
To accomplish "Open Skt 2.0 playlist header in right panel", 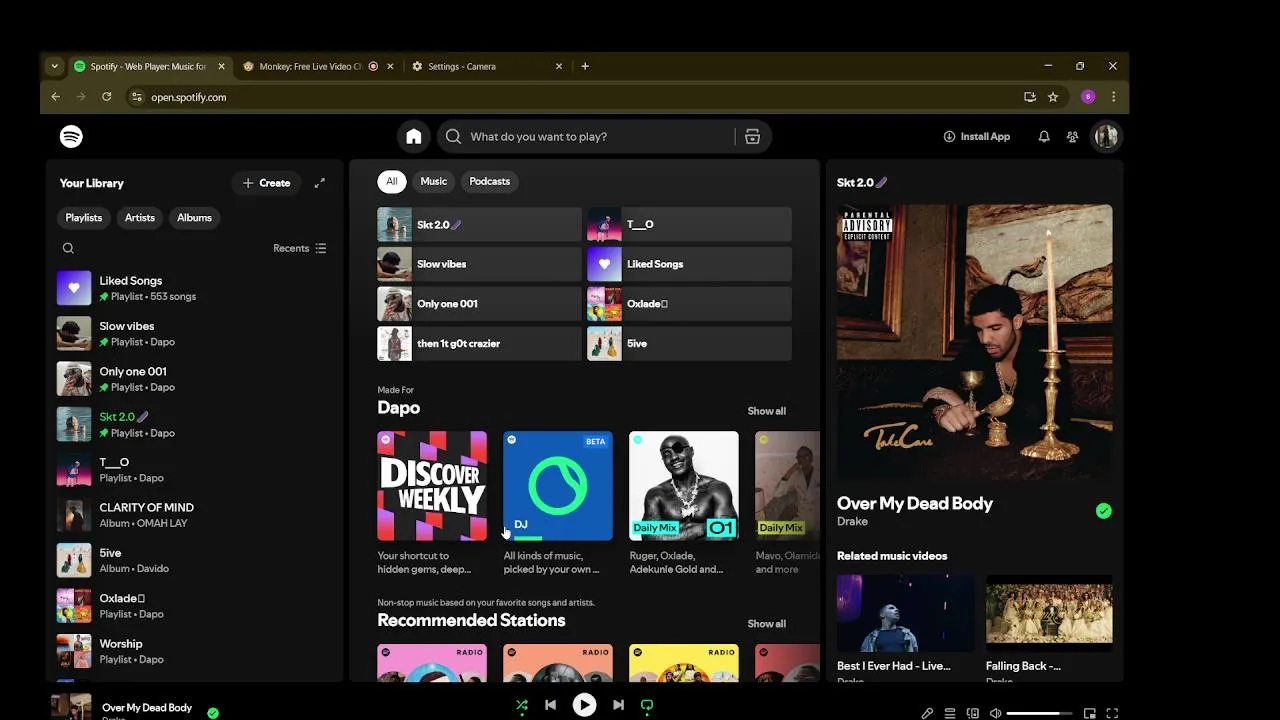I will click(861, 183).
